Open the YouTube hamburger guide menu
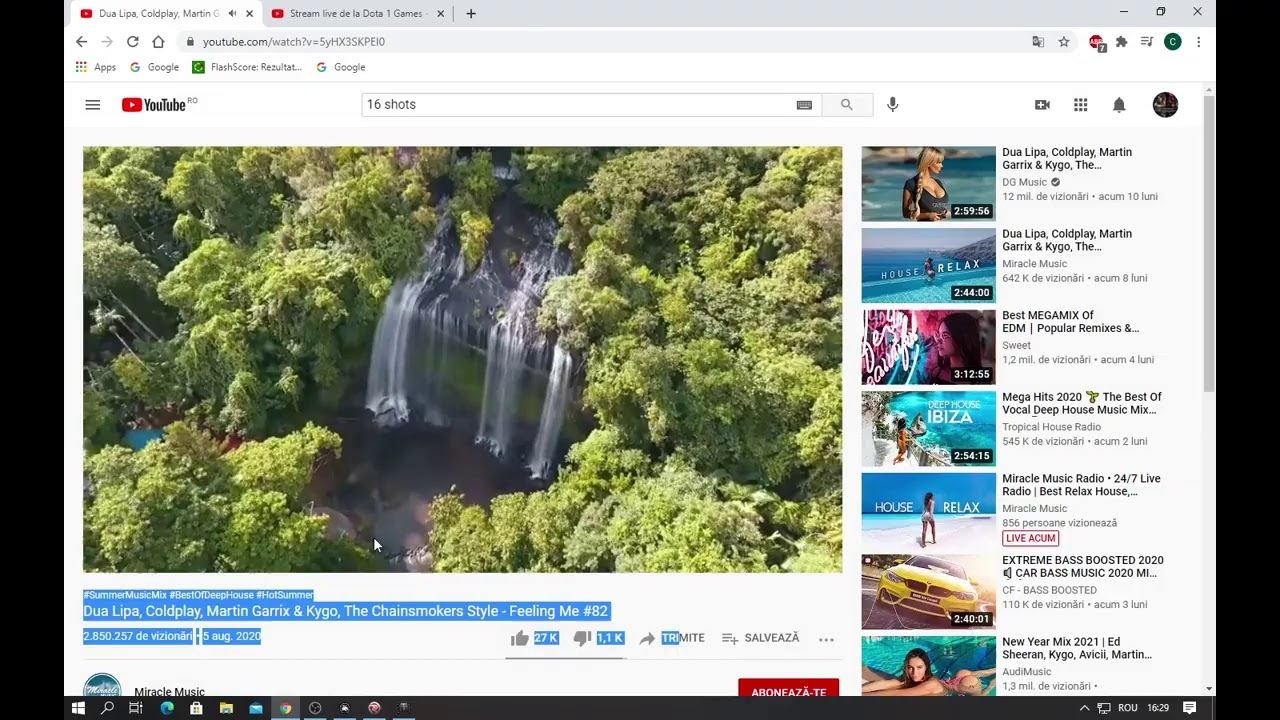The image size is (1280, 720). point(93,105)
